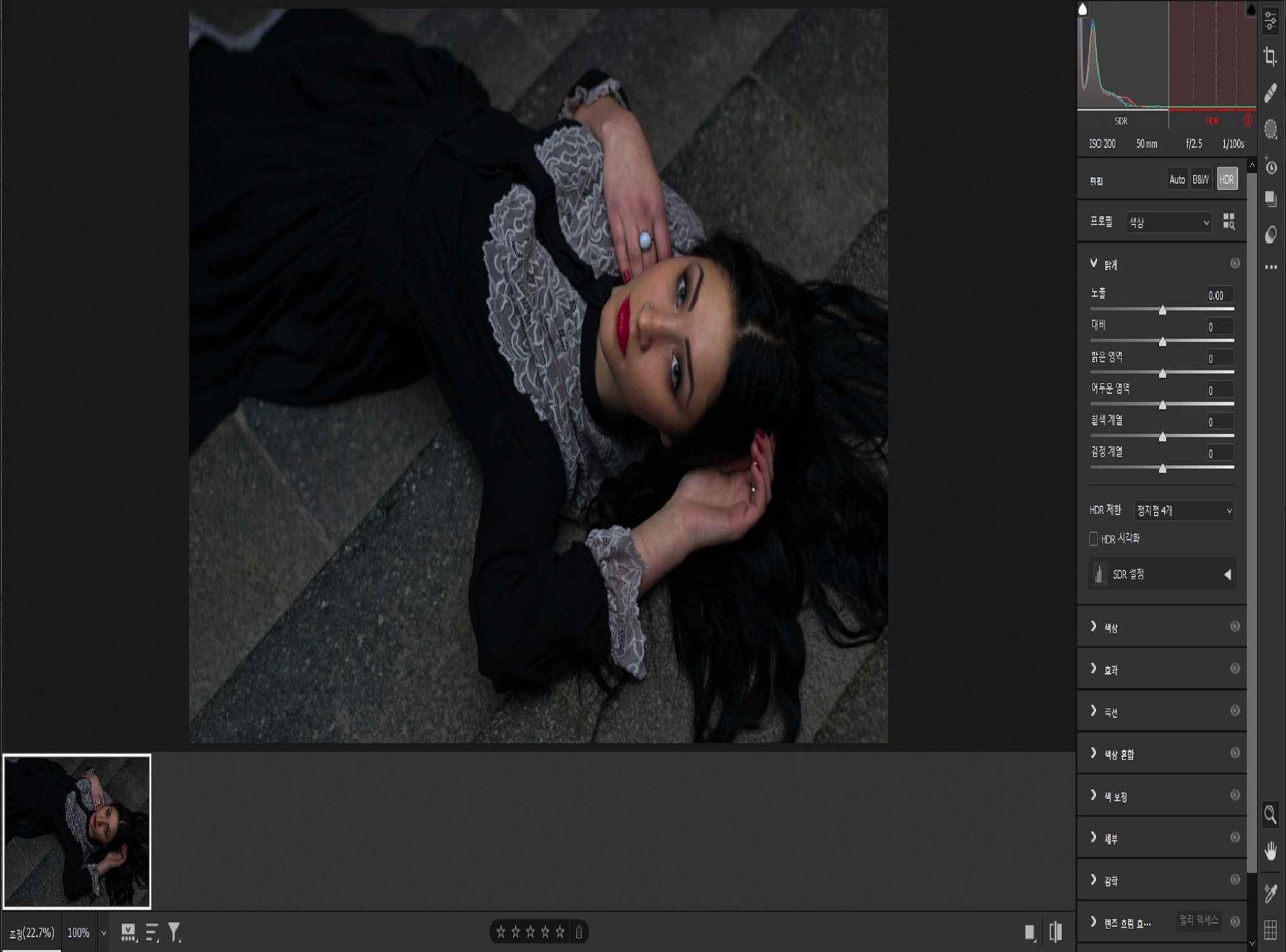The height and width of the screenshot is (952, 1286).
Task: Select the portrait thumbnail in filmstrip
Action: point(77,831)
